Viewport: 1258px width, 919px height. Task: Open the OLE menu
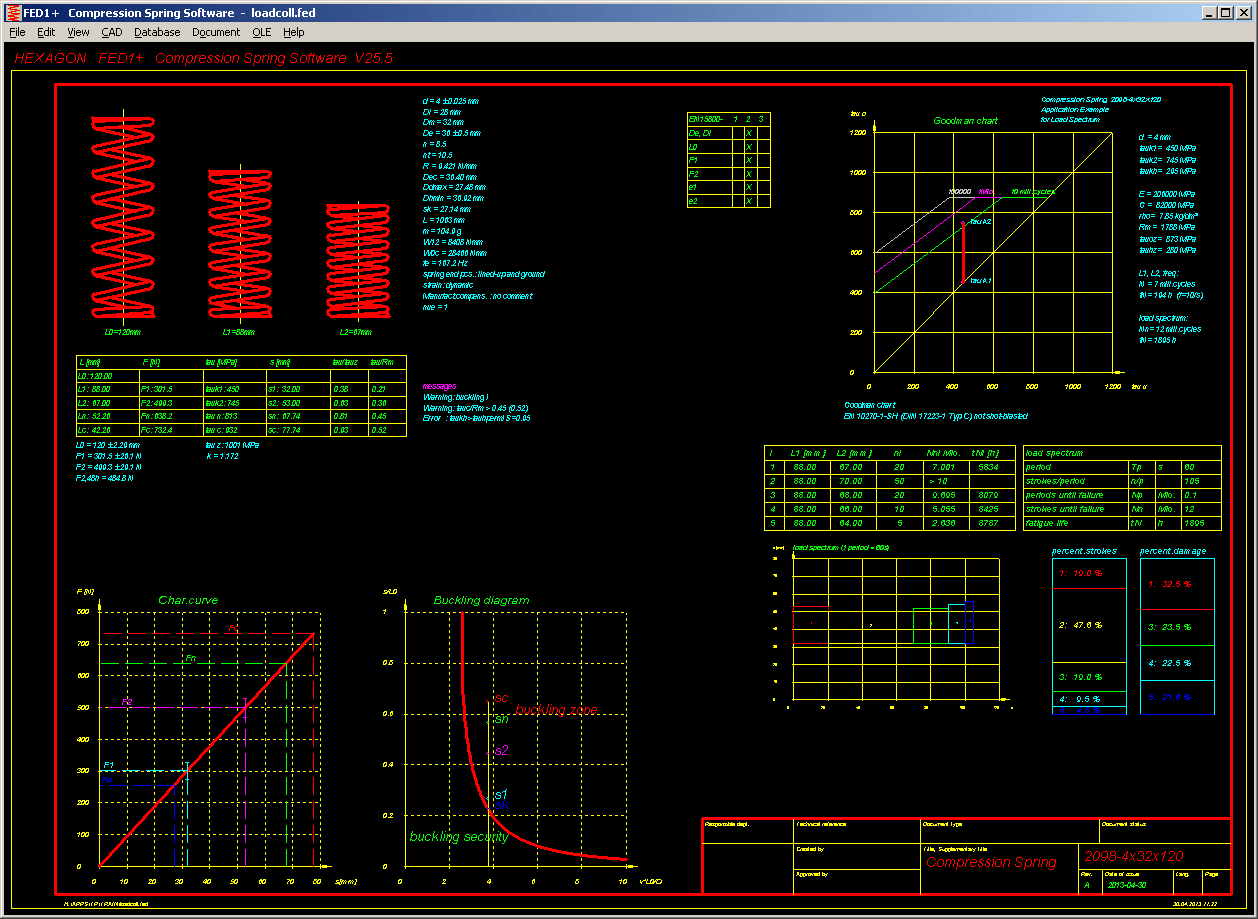(x=262, y=32)
